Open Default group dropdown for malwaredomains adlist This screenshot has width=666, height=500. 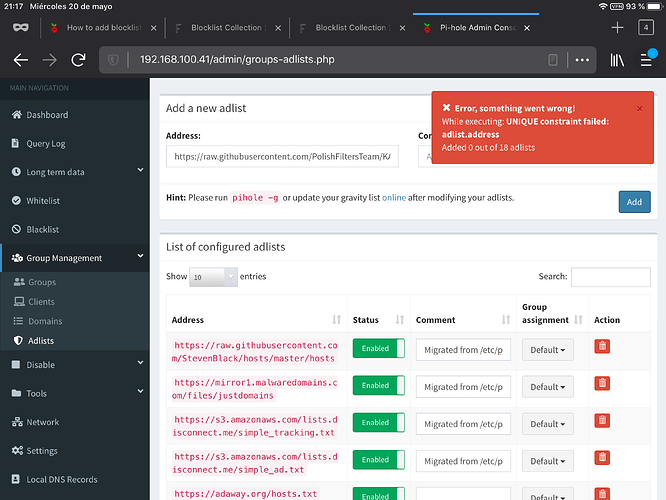pyautogui.click(x=547, y=387)
